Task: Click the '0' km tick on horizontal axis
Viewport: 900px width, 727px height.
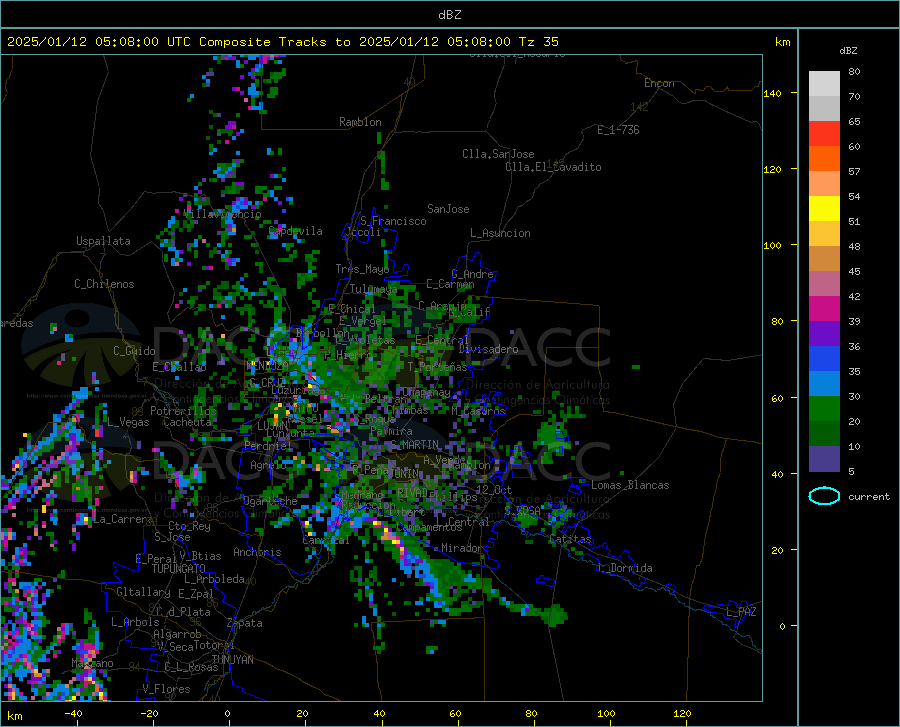Action: (x=228, y=713)
